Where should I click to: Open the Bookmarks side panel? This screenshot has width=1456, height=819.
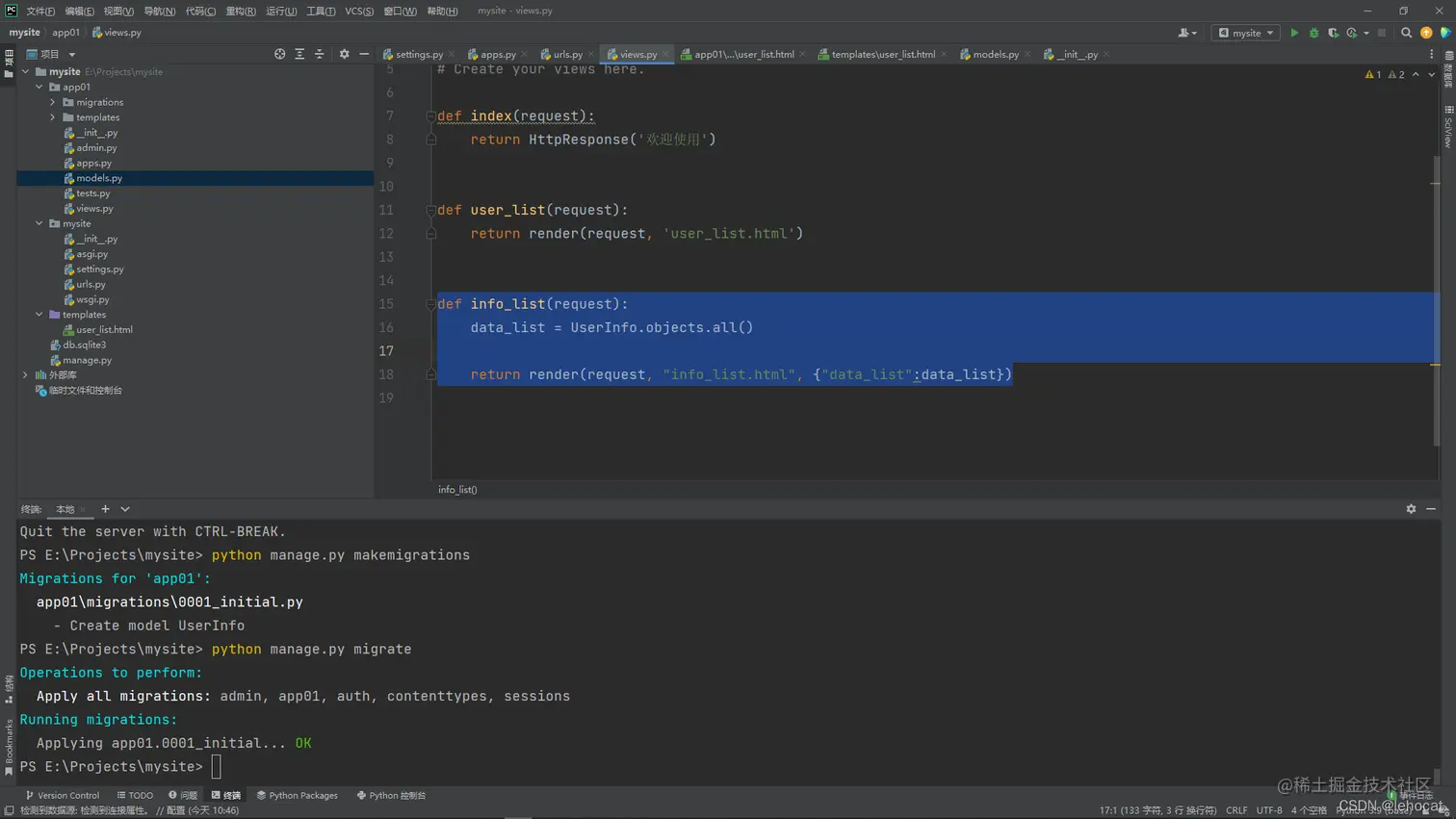[9, 747]
